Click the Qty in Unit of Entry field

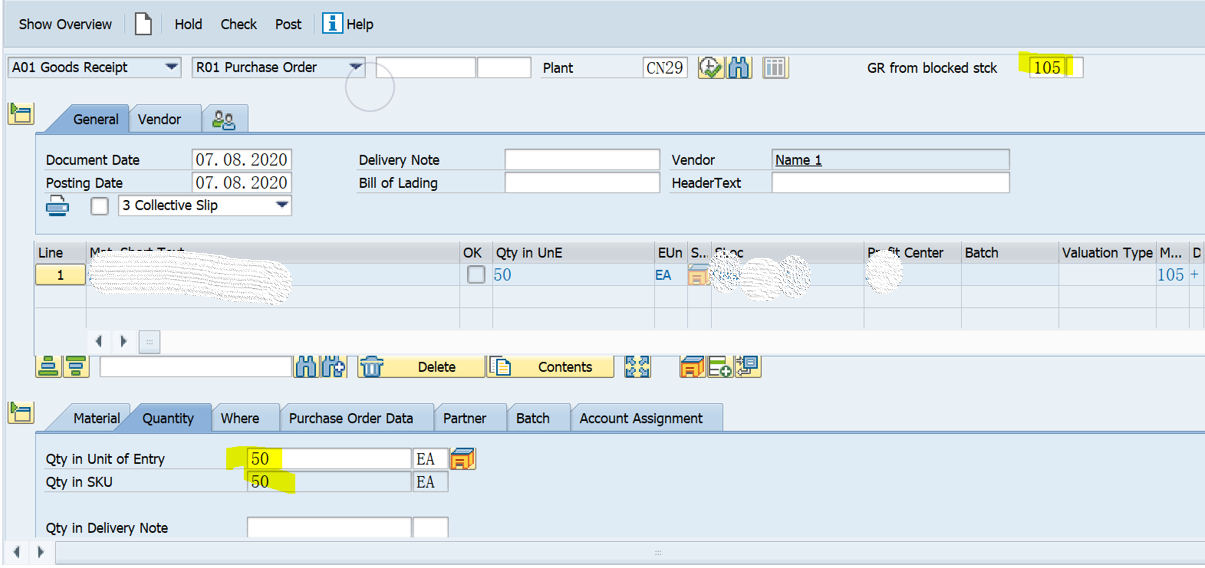329,459
